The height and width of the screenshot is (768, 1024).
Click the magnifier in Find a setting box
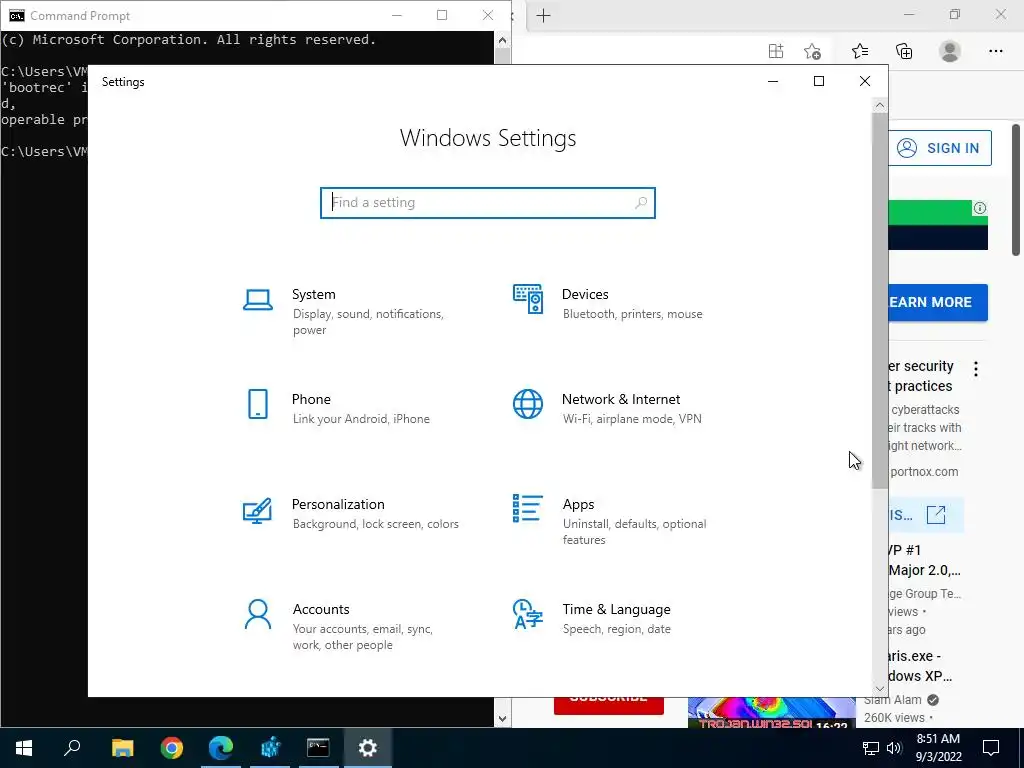pyautogui.click(x=641, y=203)
